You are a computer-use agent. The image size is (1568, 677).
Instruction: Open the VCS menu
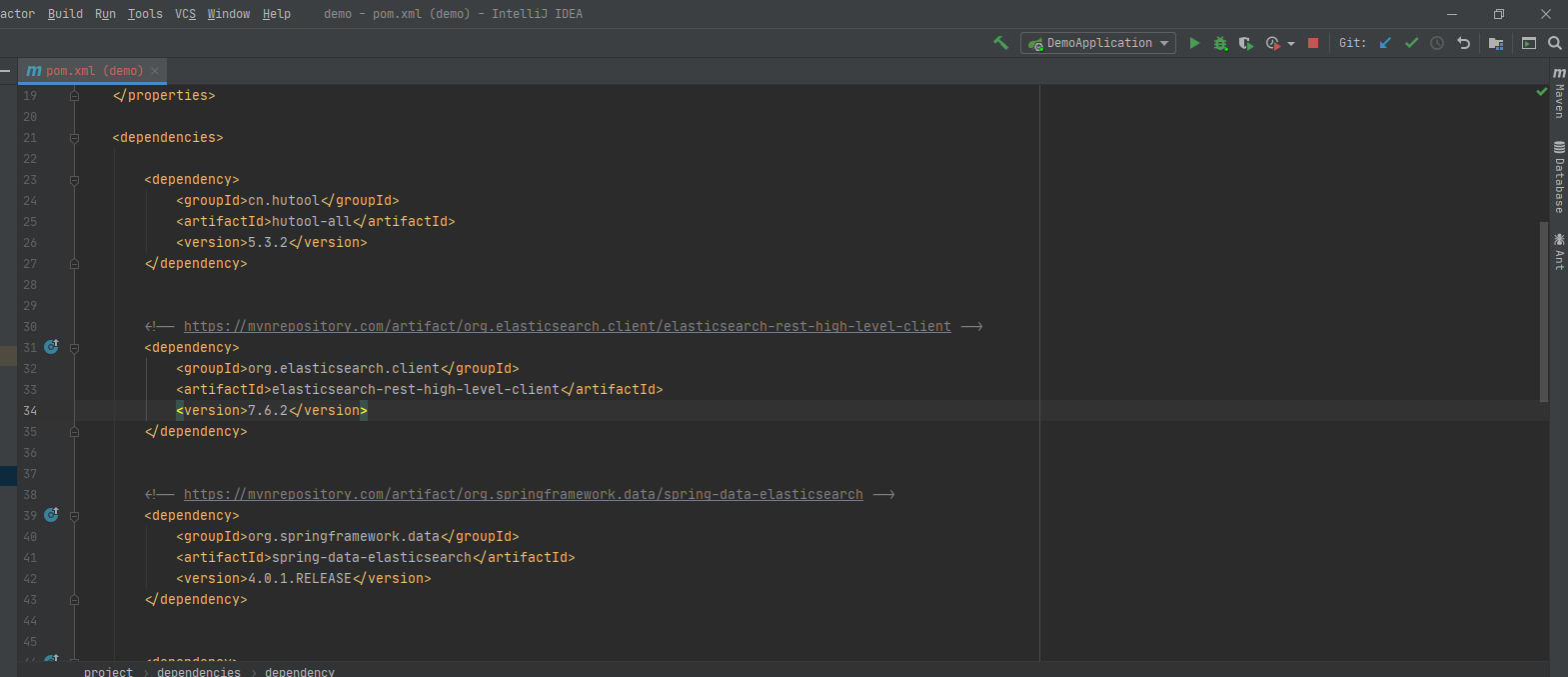pyautogui.click(x=185, y=14)
